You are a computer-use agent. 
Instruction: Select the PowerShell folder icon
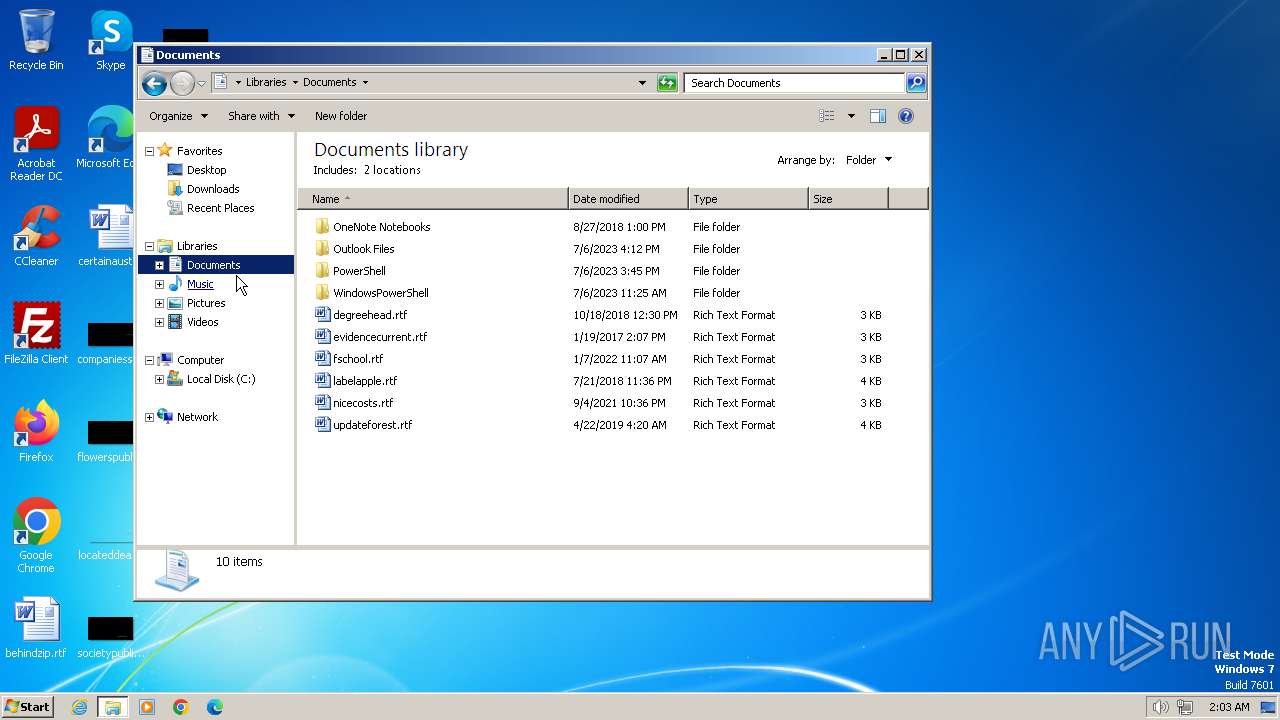point(322,271)
